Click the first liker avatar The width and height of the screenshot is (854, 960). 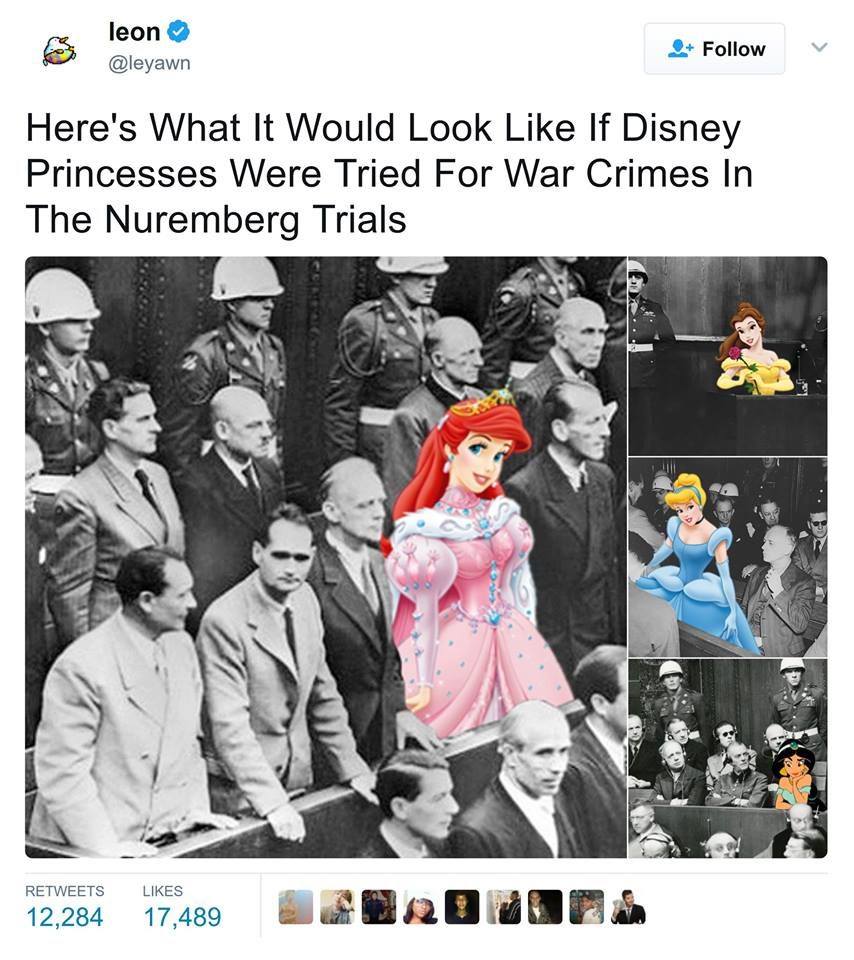tap(296, 907)
